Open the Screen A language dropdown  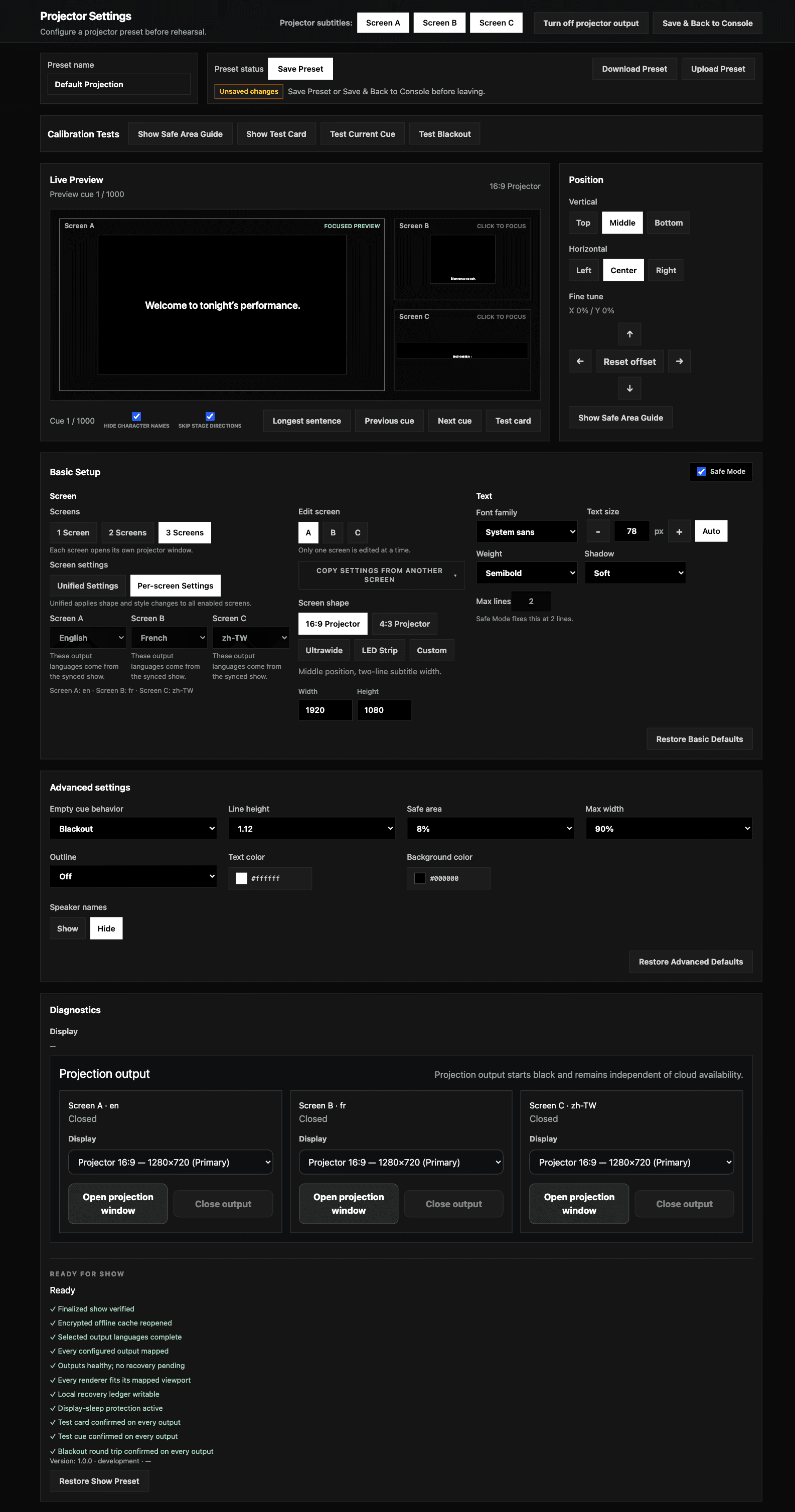pos(88,638)
